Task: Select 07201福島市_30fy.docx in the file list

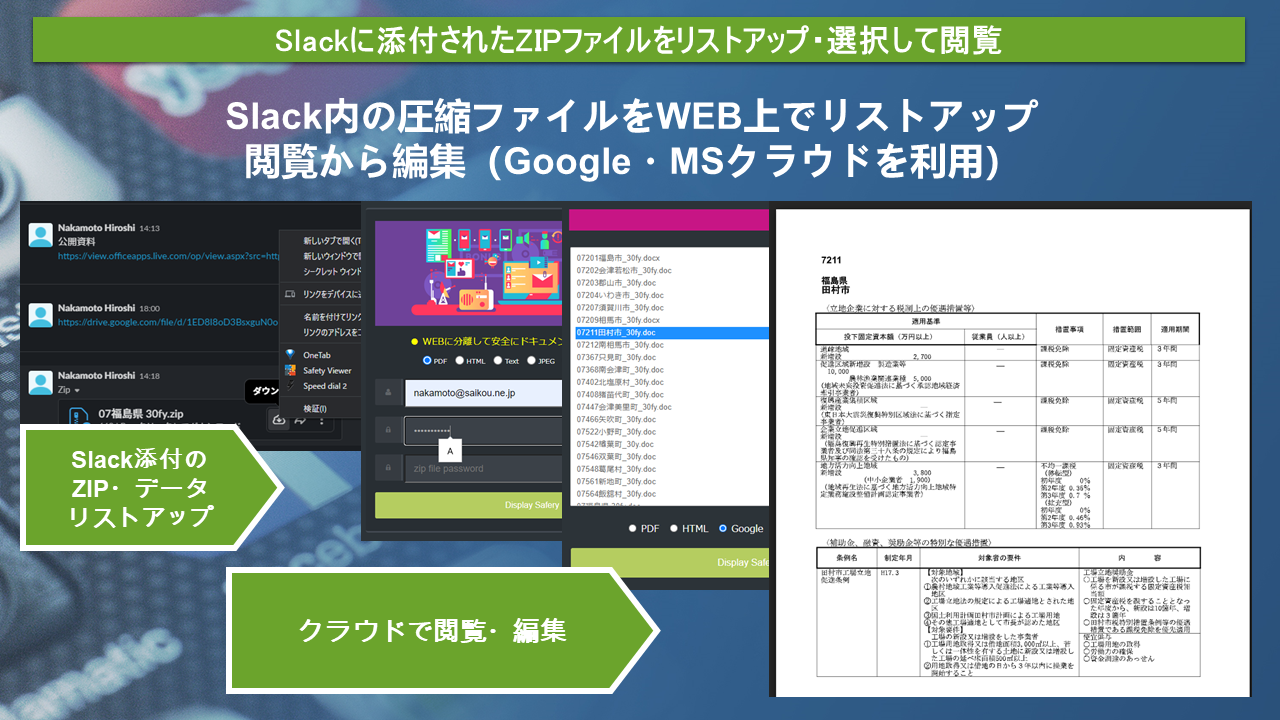Action: [618, 258]
